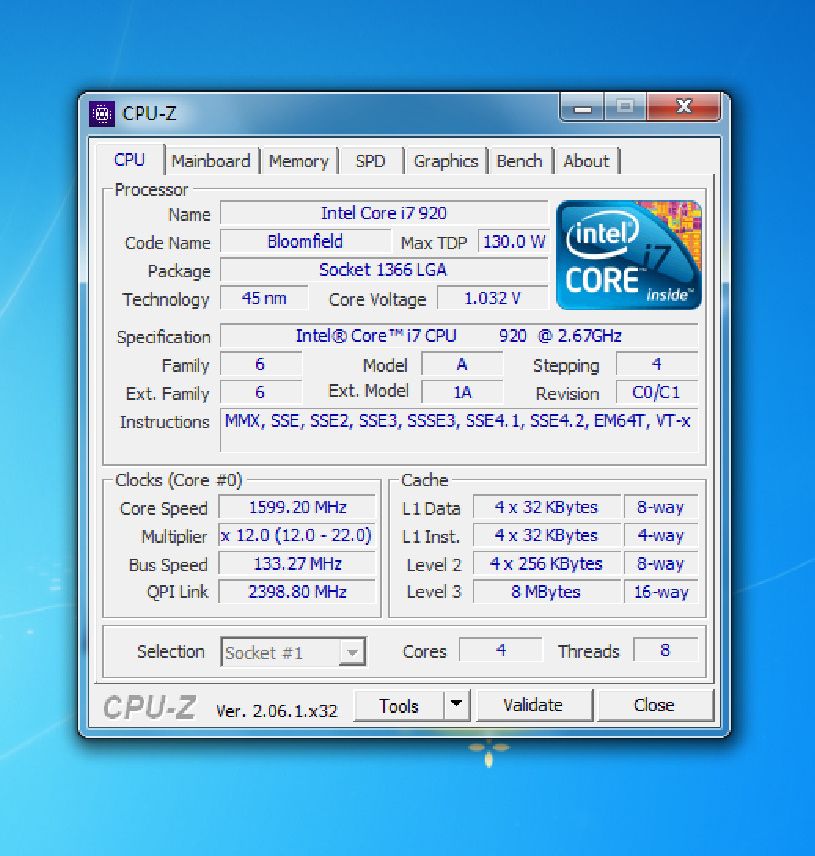815x856 pixels.
Task: Open the Tools dropdown arrow
Action: pos(456,705)
